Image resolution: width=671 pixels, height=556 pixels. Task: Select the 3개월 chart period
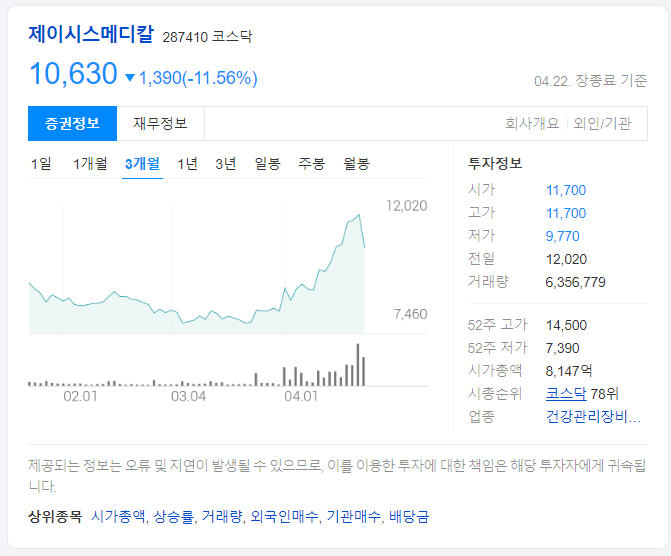click(143, 164)
